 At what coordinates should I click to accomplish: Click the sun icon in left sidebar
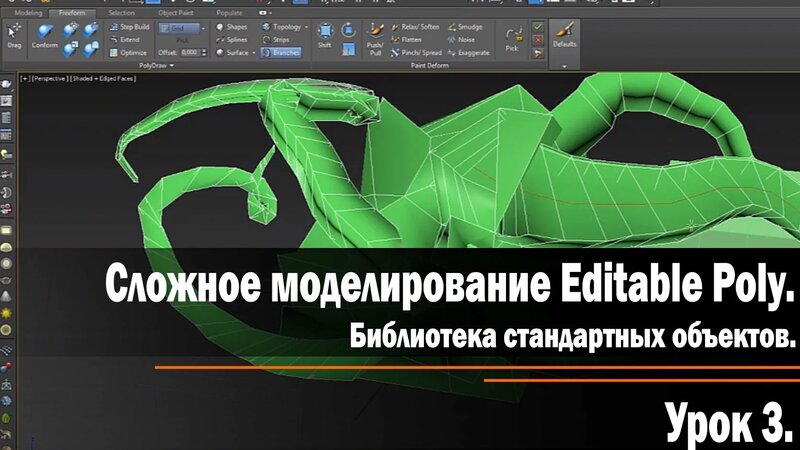click(6, 313)
